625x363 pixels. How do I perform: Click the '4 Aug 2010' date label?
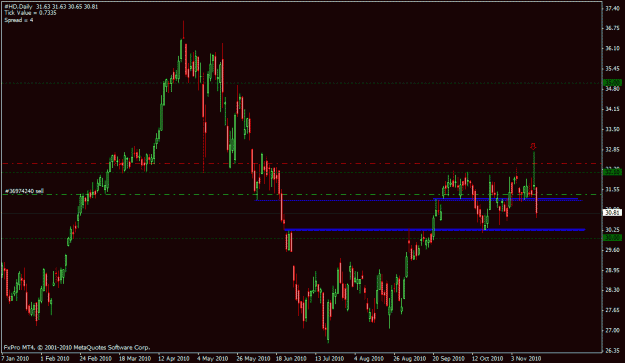(x=369, y=358)
